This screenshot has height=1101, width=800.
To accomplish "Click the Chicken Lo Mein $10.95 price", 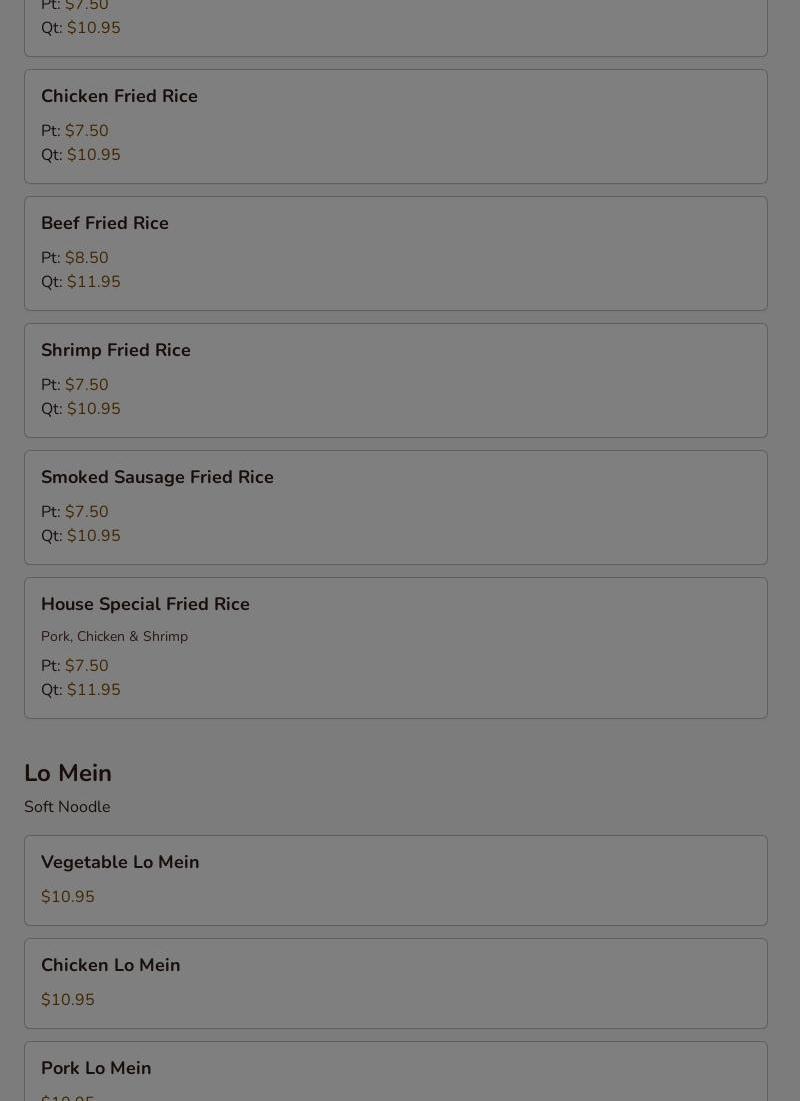I will tap(67, 1000).
